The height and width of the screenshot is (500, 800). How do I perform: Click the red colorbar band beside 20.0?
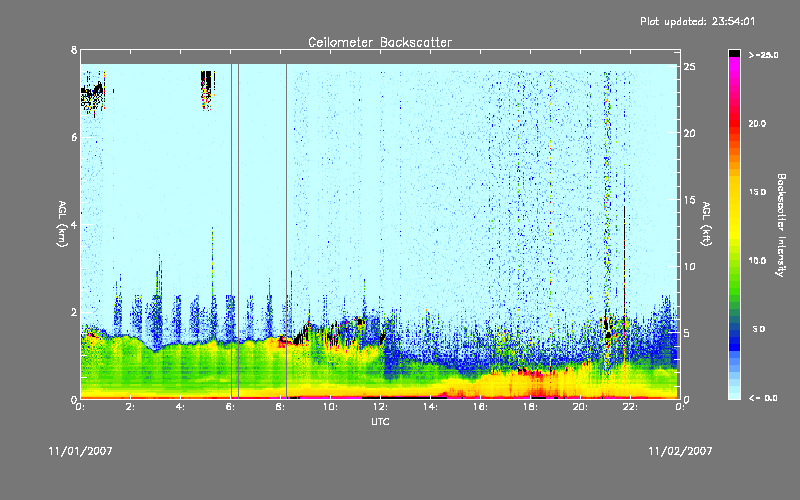[734, 123]
